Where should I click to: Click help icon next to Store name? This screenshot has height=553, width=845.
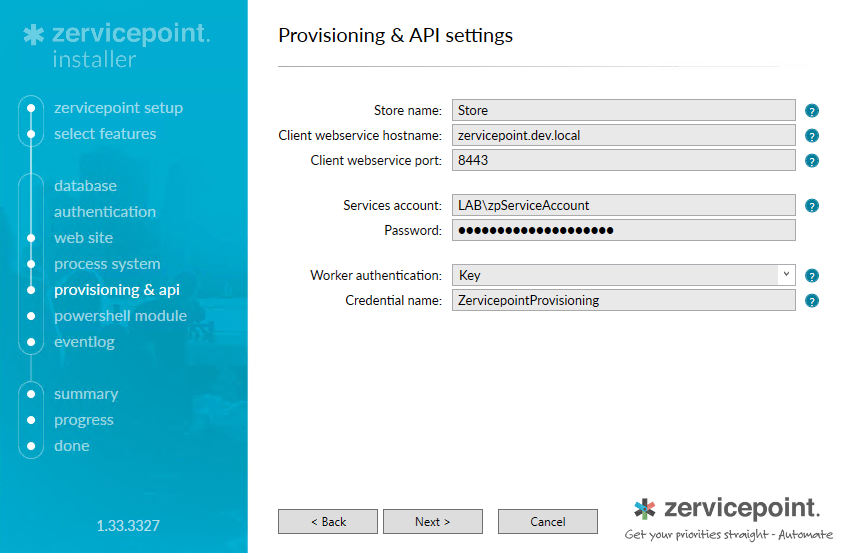[x=812, y=110]
